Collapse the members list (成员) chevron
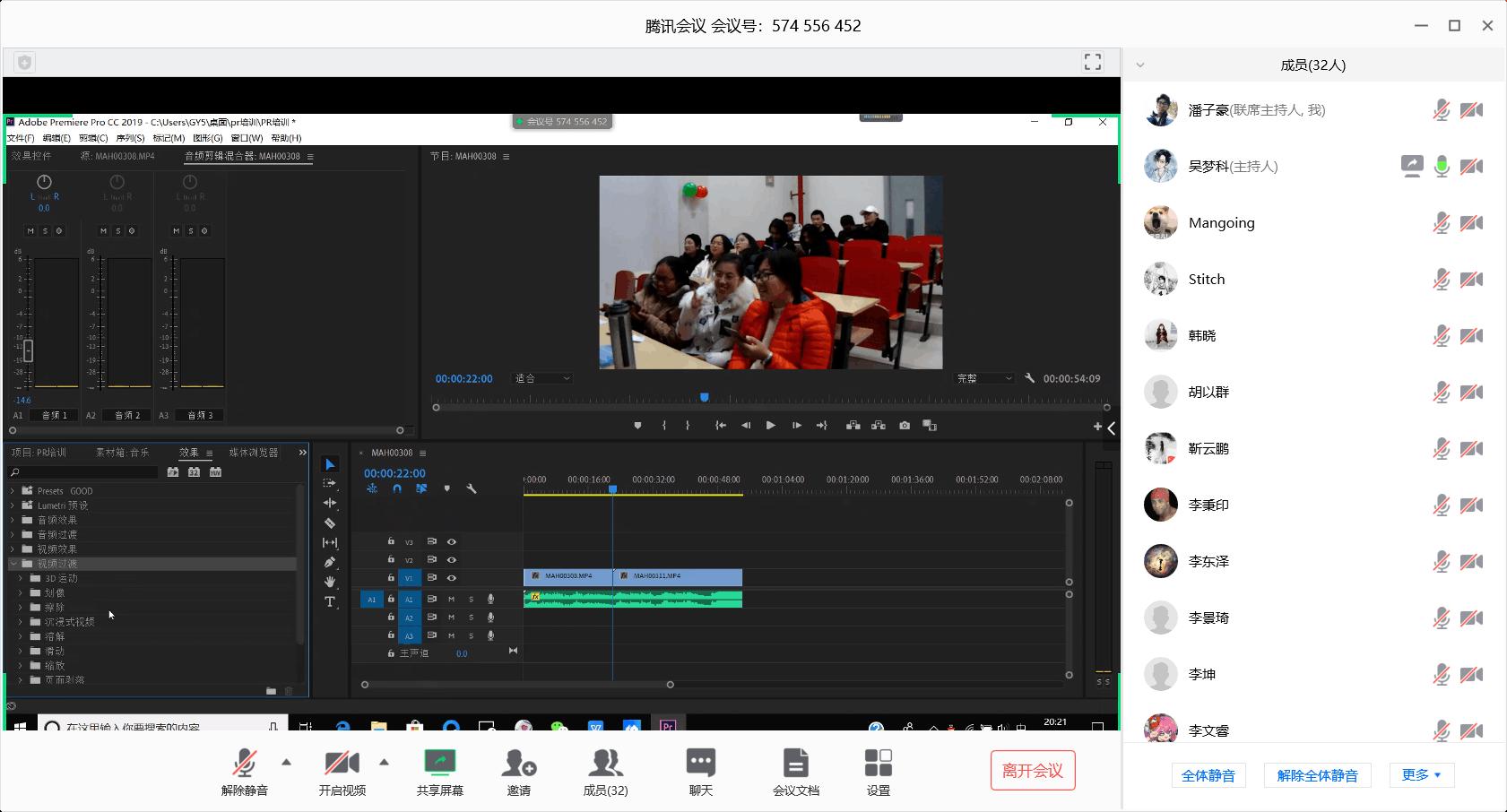This screenshot has width=1507, height=812. (x=1140, y=65)
